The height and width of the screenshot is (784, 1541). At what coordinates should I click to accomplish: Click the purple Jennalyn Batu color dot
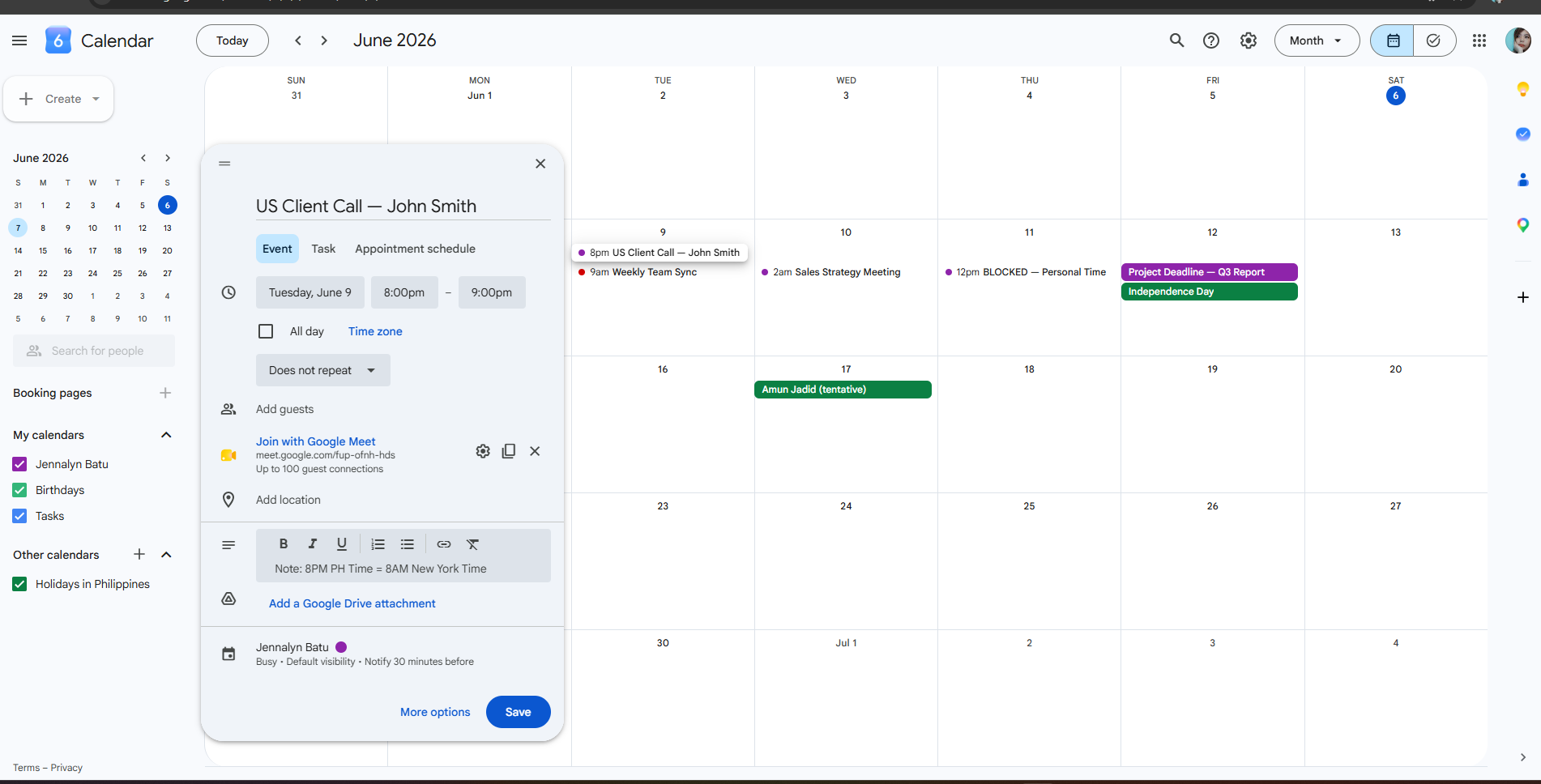pos(341,647)
